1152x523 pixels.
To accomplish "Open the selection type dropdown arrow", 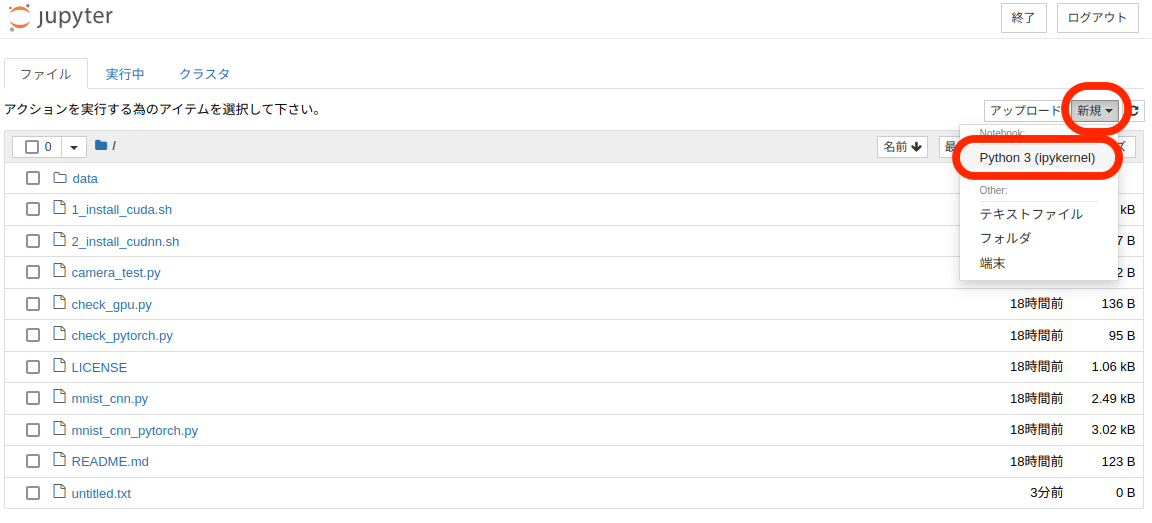I will (74, 147).
